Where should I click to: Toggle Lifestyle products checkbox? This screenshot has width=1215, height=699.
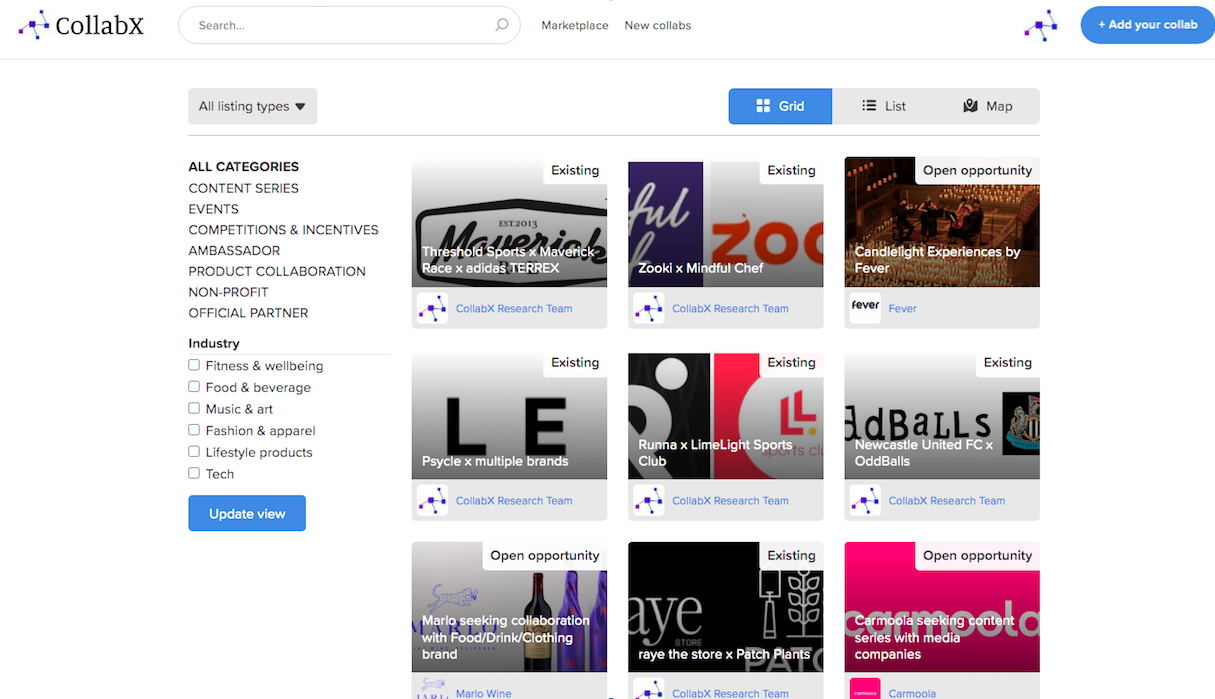194,452
